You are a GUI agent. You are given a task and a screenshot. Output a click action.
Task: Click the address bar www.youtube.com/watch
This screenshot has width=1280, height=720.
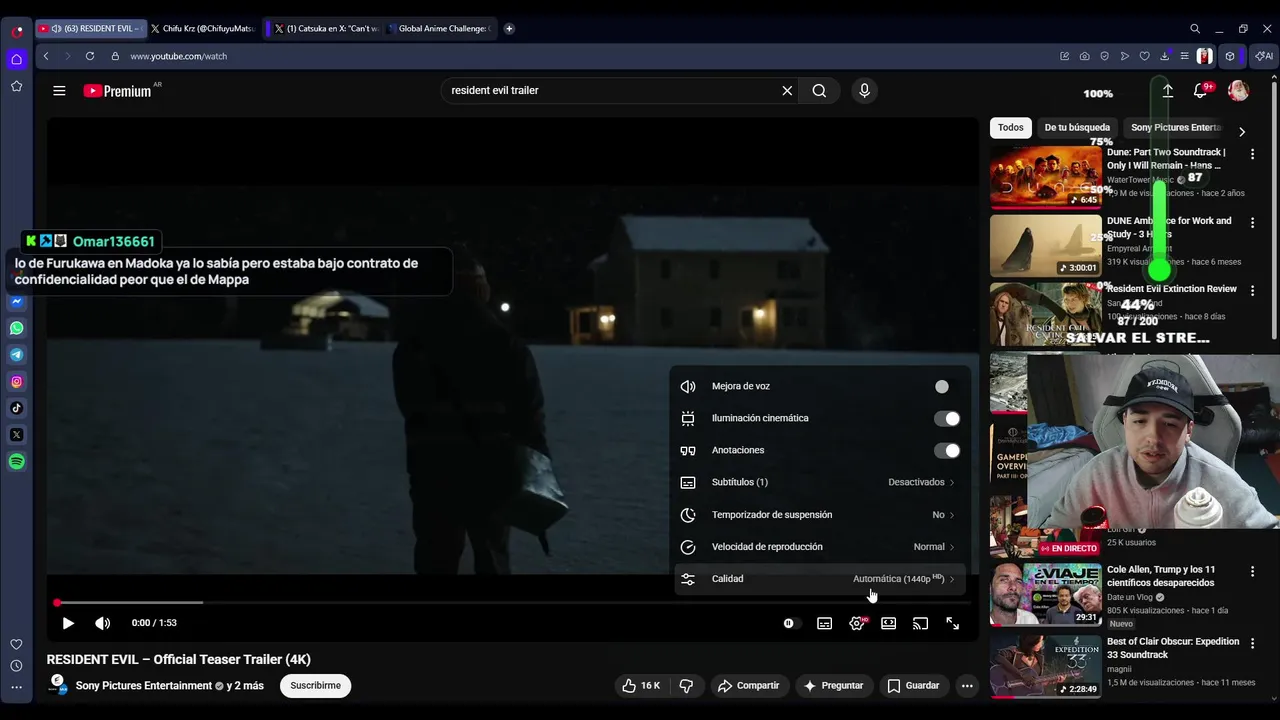(x=178, y=56)
